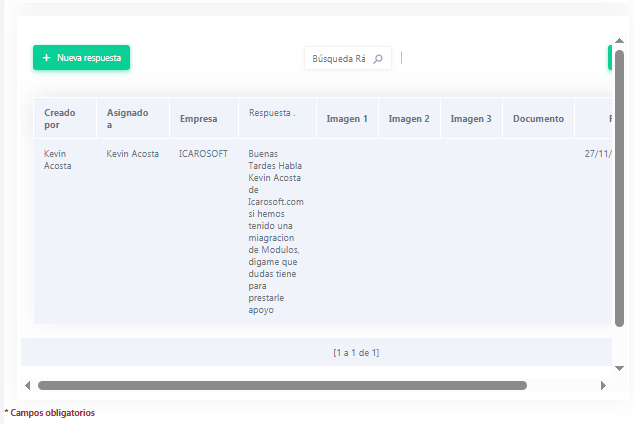Click the plus icon on Nueva respuesta

tap(46, 58)
